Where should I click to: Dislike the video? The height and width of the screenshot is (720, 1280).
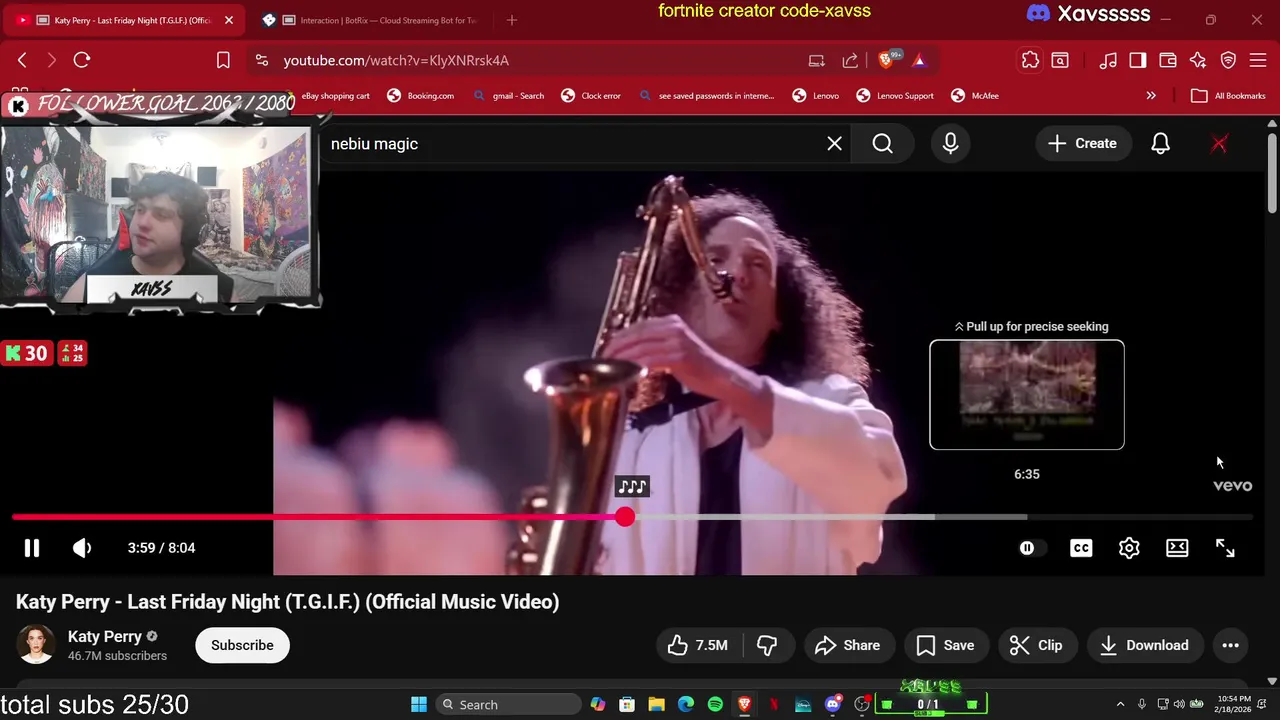(767, 645)
